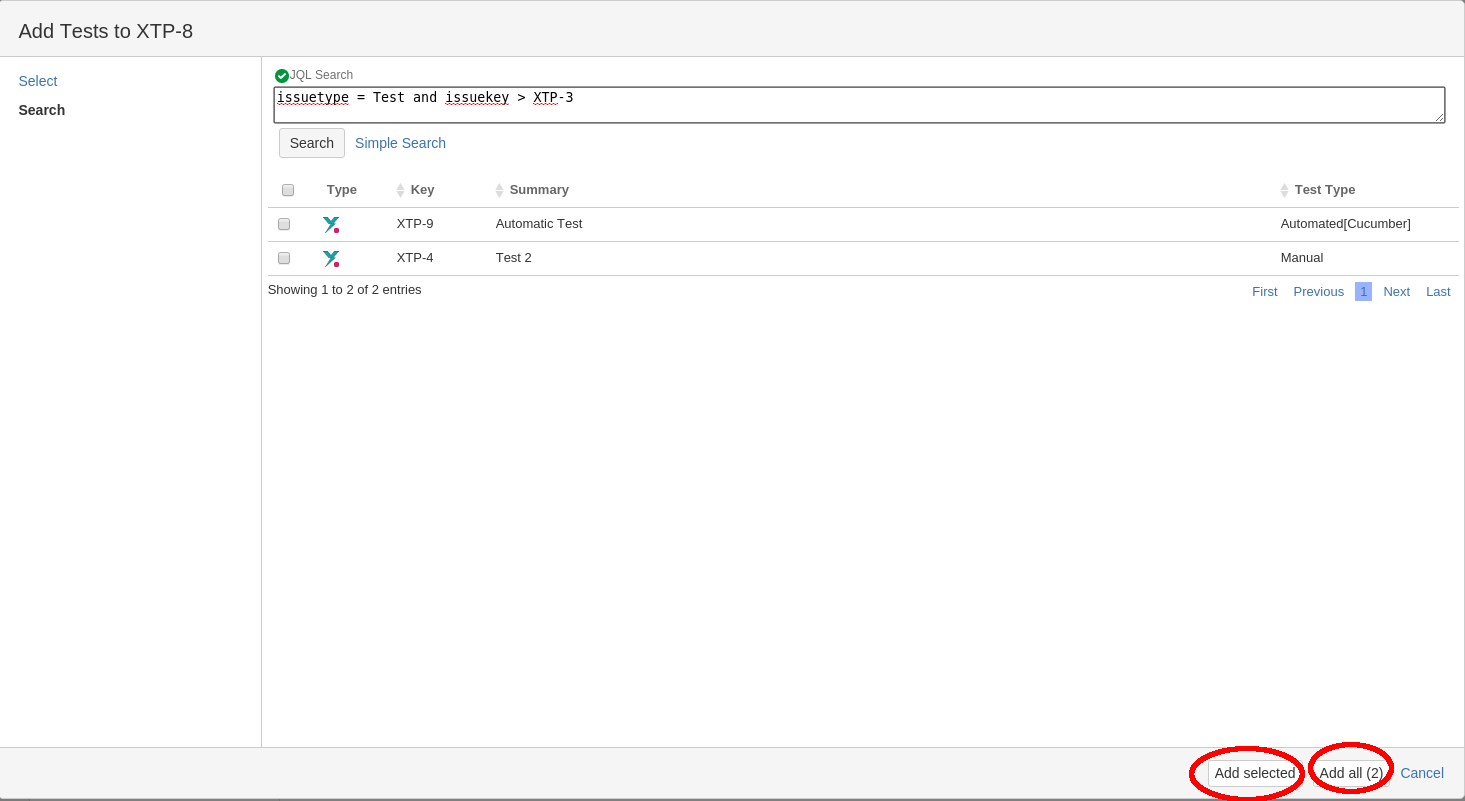Image resolution: width=1465 pixels, height=801 pixels.
Task: Click the Type column header
Action: point(342,190)
